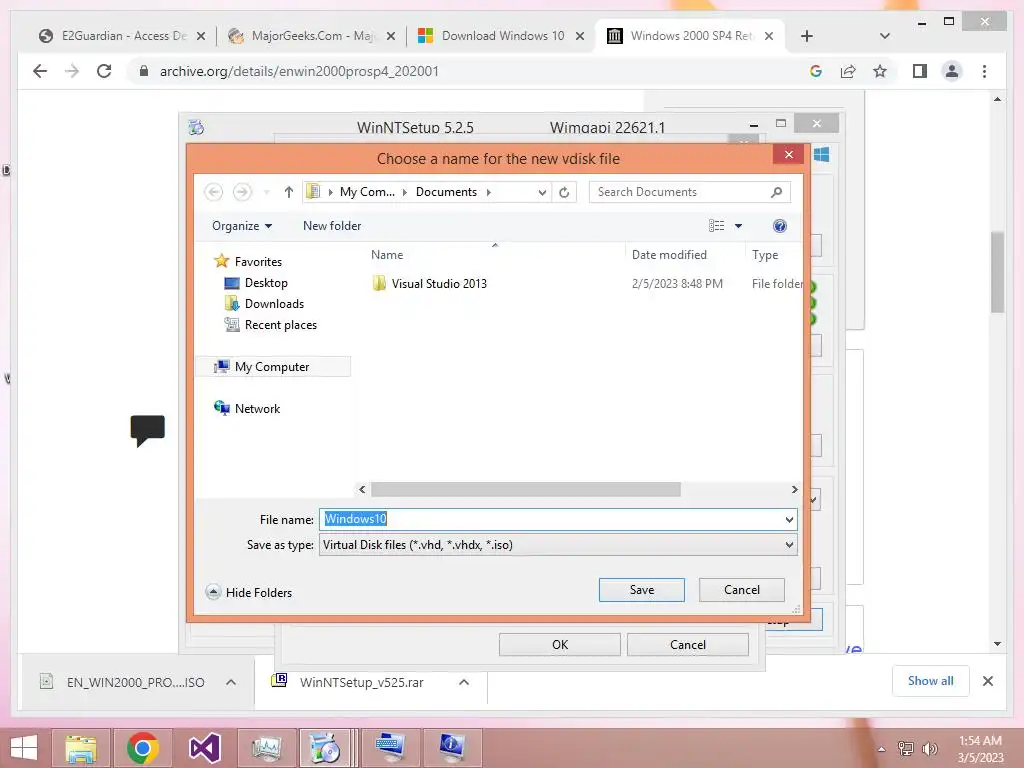Viewport: 1024px width, 768px height.
Task: Open Visual Studio from taskbar
Action: click(204, 748)
